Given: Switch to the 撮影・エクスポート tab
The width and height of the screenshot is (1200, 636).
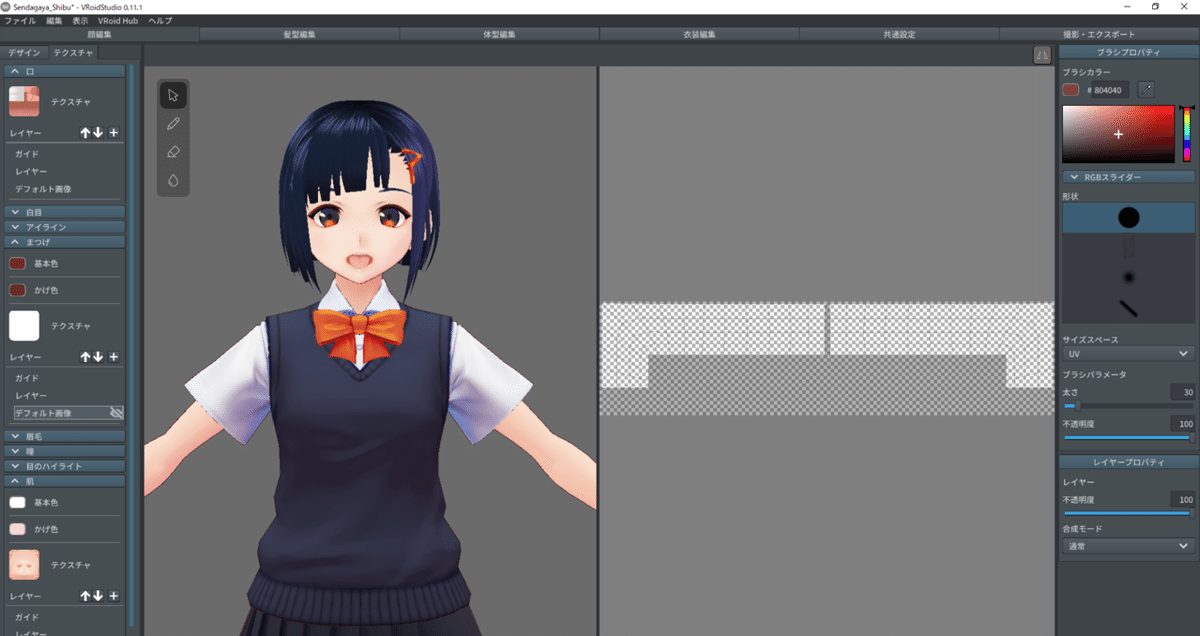Looking at the screenshot, I should [1099, 34].
